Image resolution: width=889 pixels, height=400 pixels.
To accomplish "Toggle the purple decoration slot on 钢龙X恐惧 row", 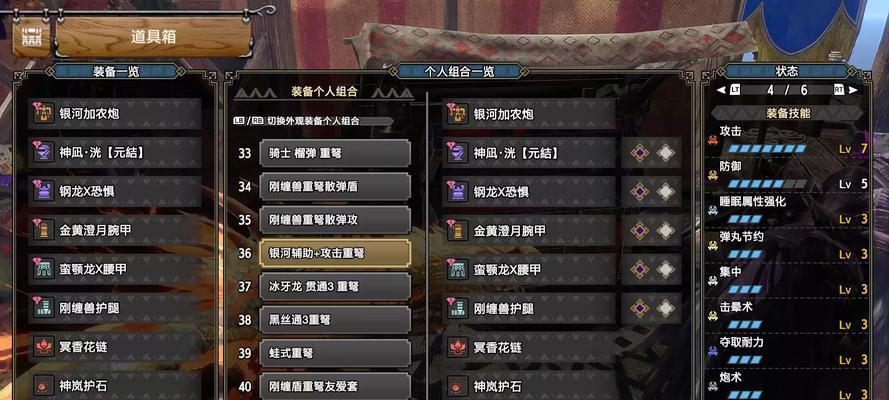I will [640, 192].
